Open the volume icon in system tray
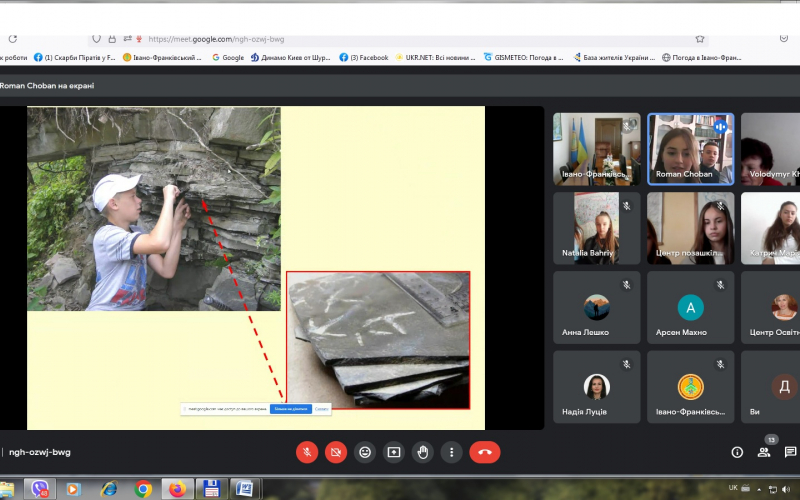 point(786,490)
